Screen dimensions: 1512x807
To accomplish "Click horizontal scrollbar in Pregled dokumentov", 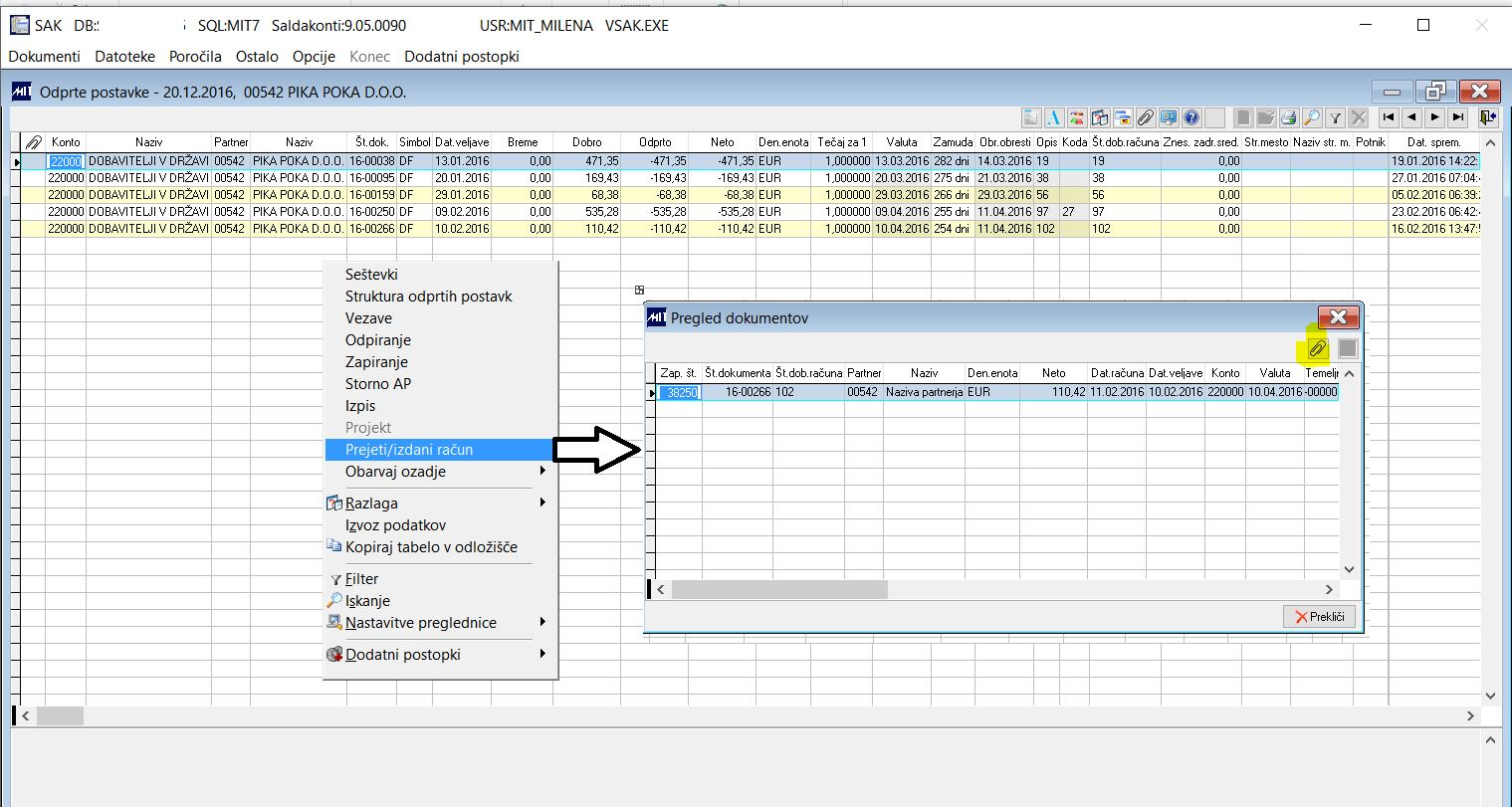I will tap(779, 590).
